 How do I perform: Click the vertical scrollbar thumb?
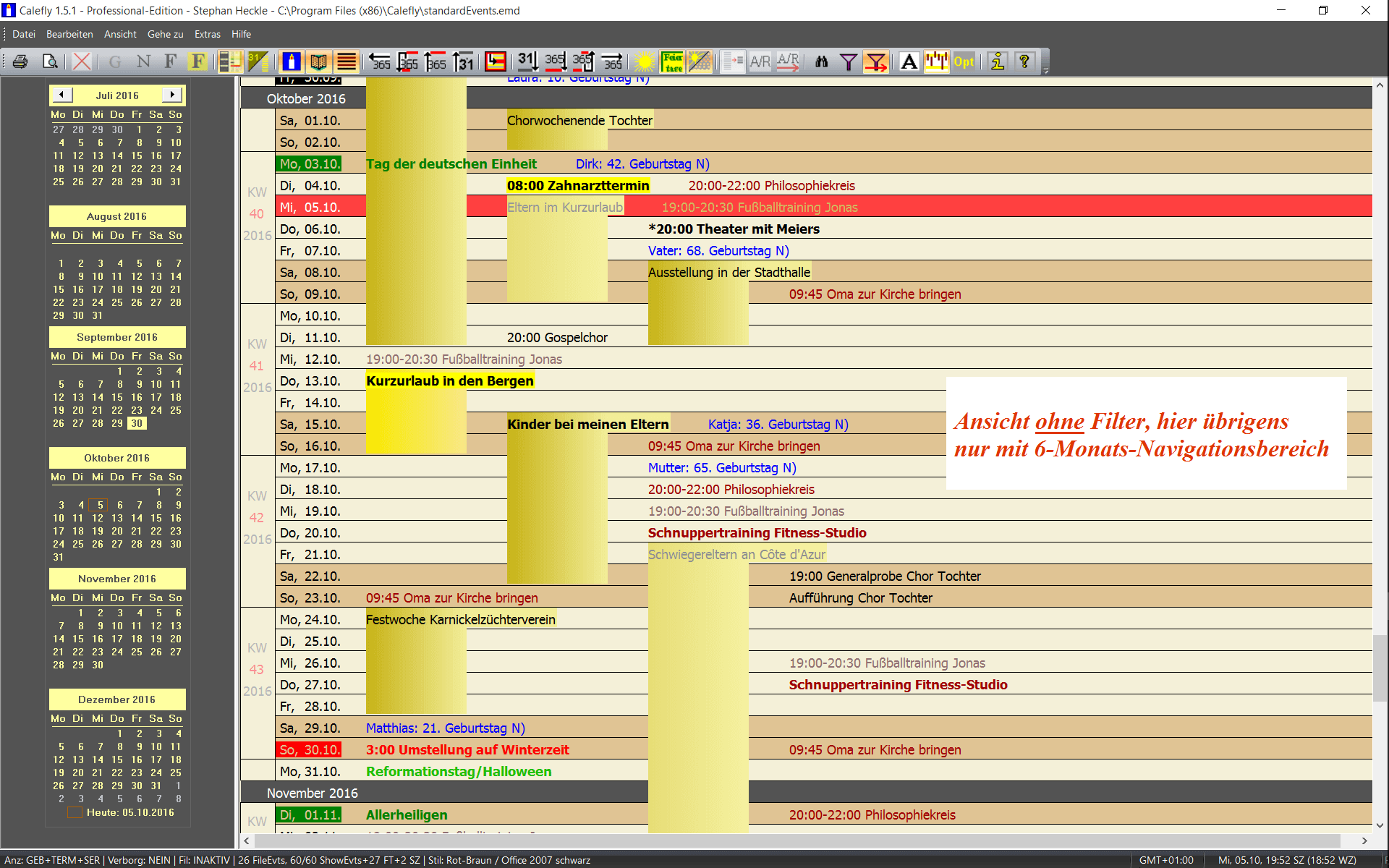(x=1380, y=668)
